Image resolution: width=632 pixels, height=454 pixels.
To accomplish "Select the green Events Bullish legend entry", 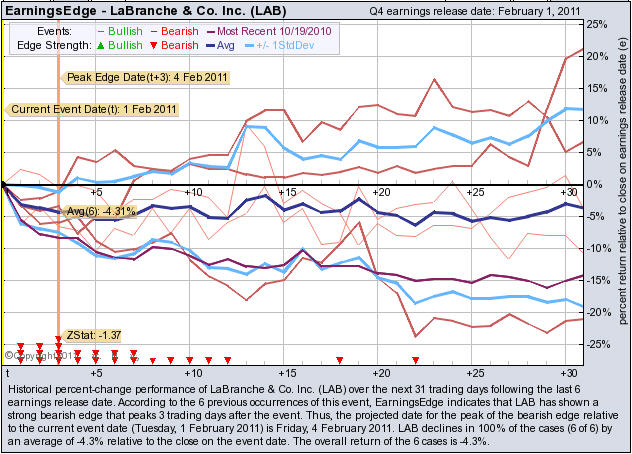I will pyautogui.click(x=118, y=30).
